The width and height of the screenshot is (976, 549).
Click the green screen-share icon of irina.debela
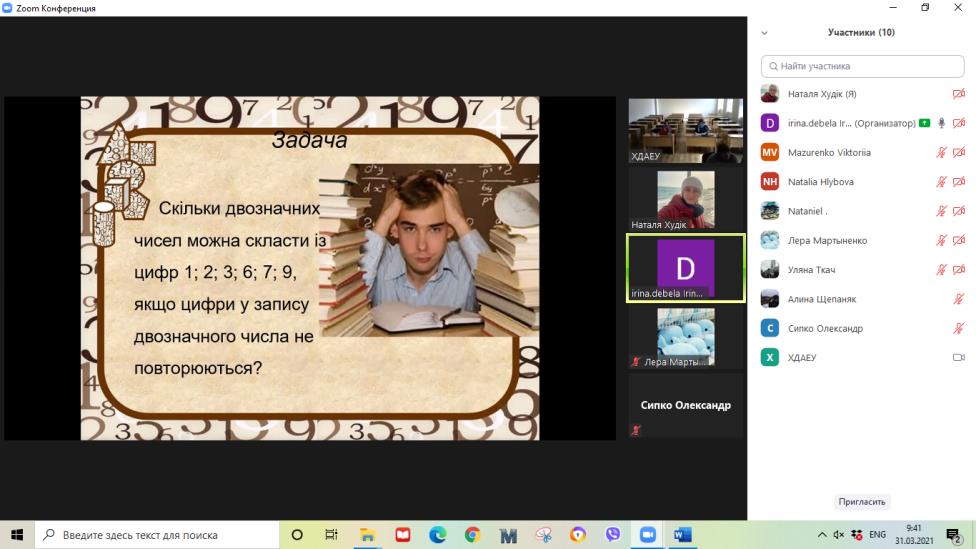point(925,123)
